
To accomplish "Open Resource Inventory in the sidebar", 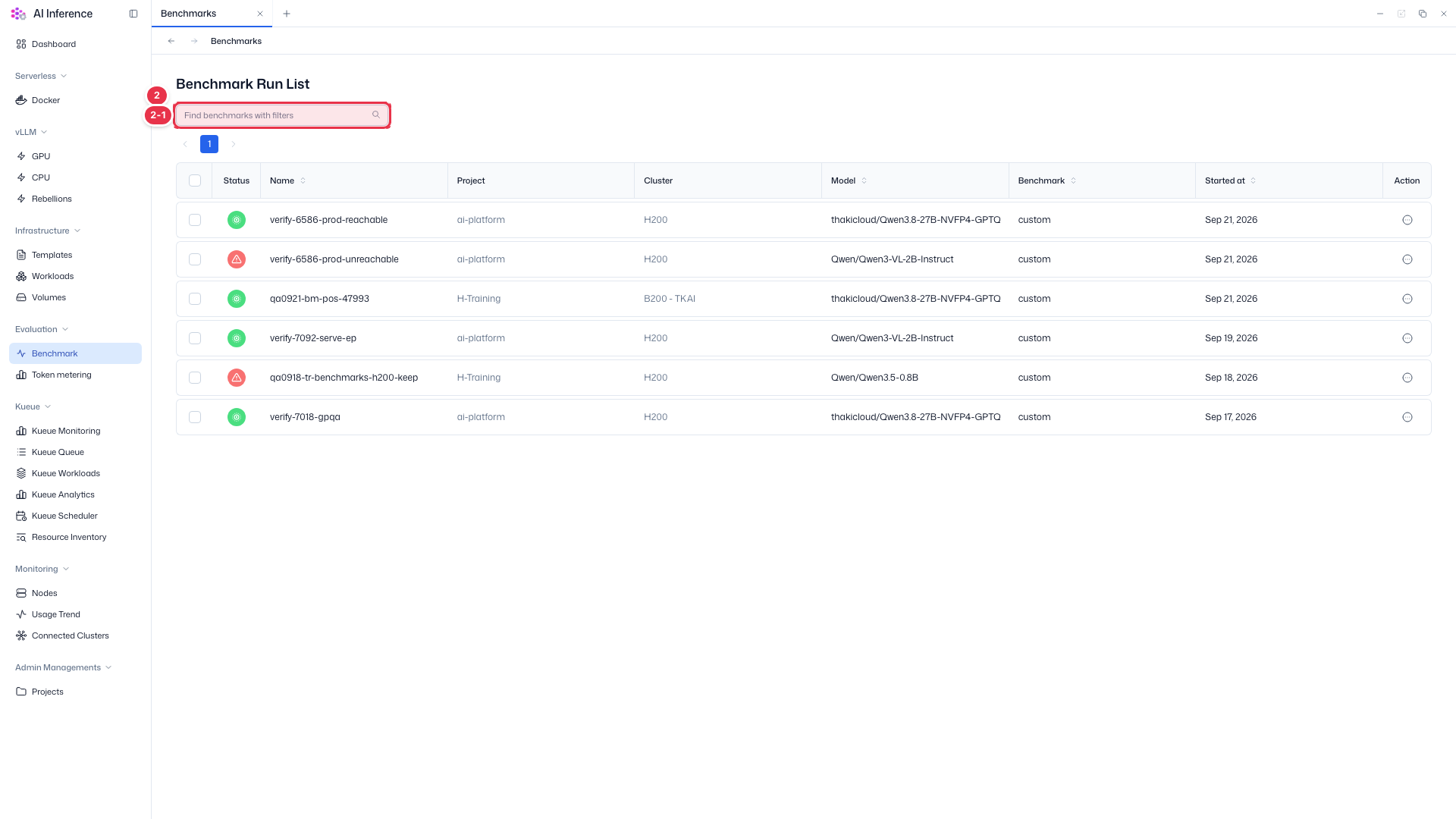I will 75,537.
